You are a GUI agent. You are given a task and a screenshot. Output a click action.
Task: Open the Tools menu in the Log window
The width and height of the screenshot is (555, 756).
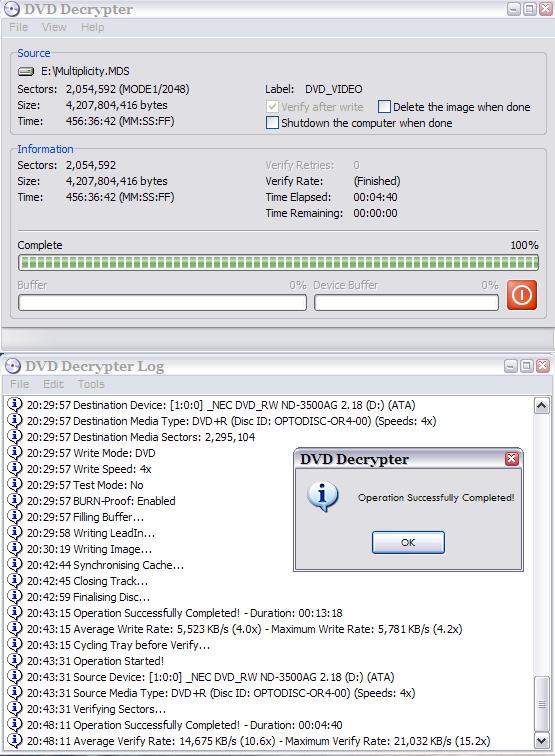point(91,384)
